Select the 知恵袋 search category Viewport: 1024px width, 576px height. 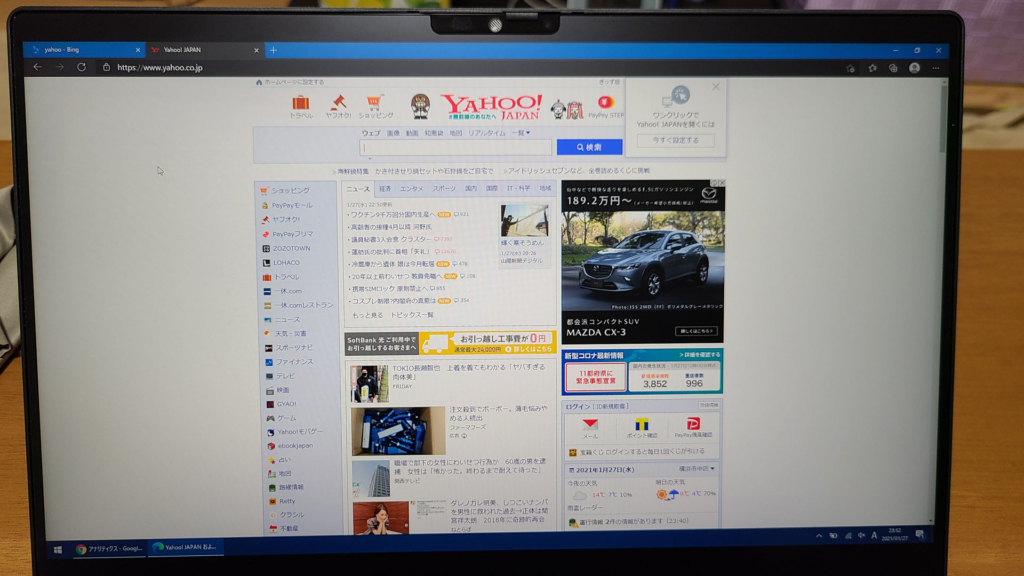pyautogui.click(x=434, y=133)
